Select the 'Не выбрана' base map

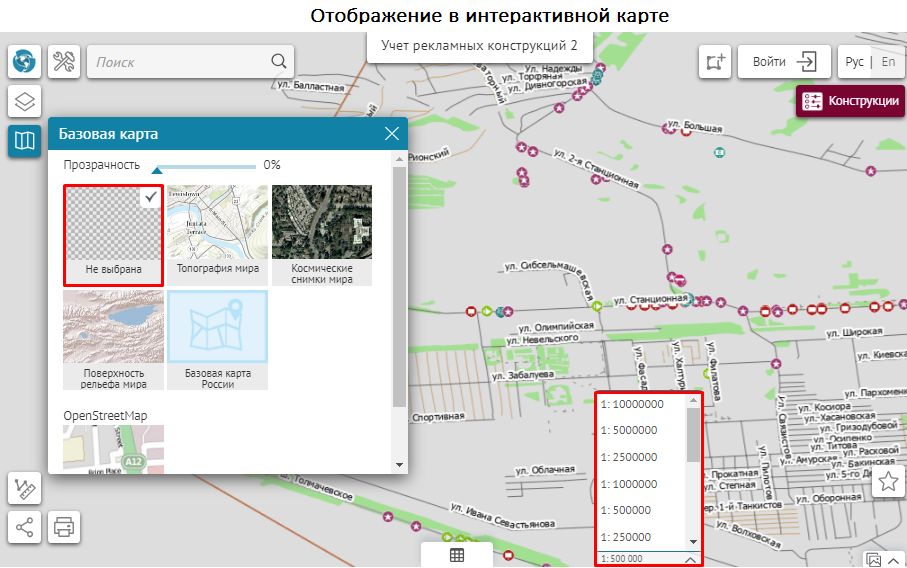tap(113, 235)
